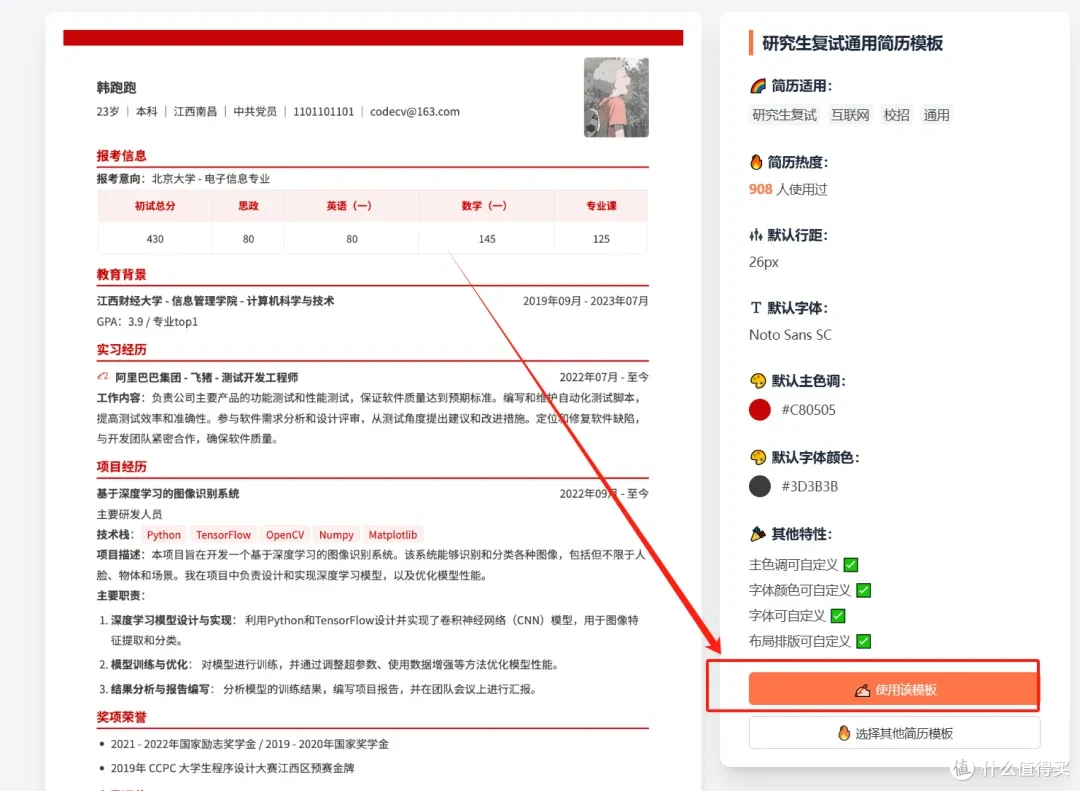Click the palette icon beside 默认字体颜色
This screenshot has height=791, width=1080.
(x=757, y=458)
